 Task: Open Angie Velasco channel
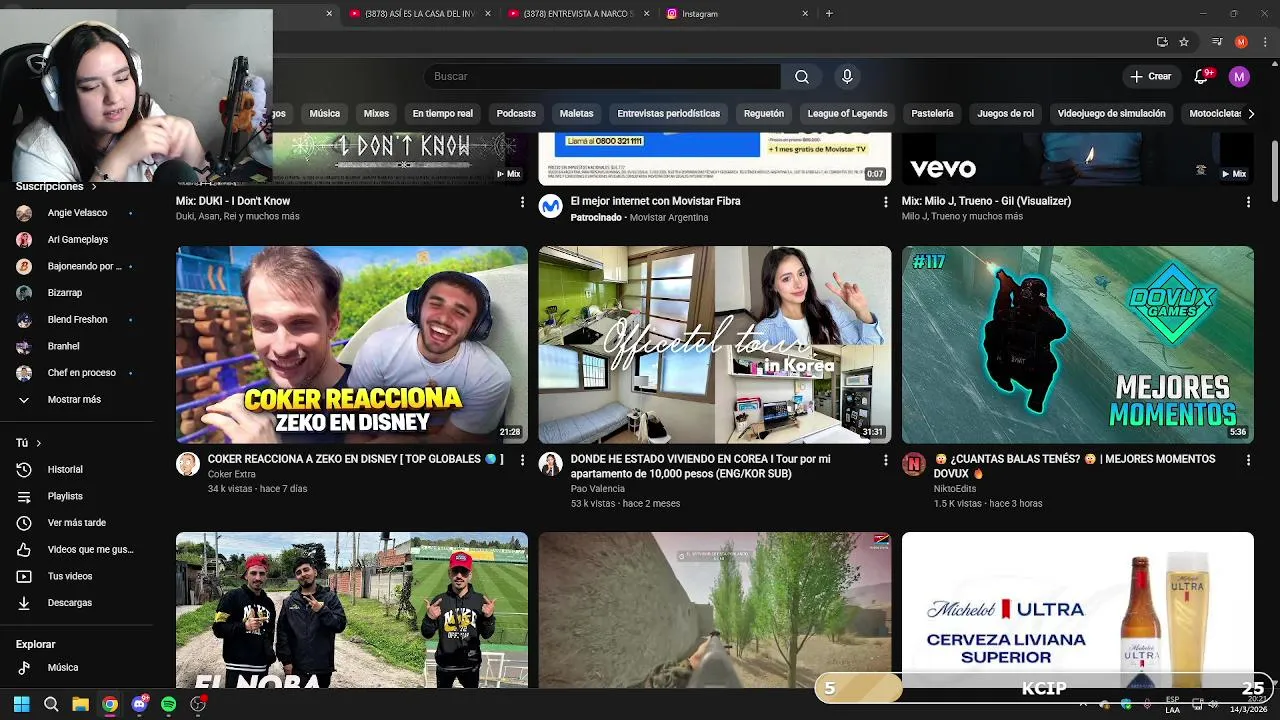coord(76,213)
